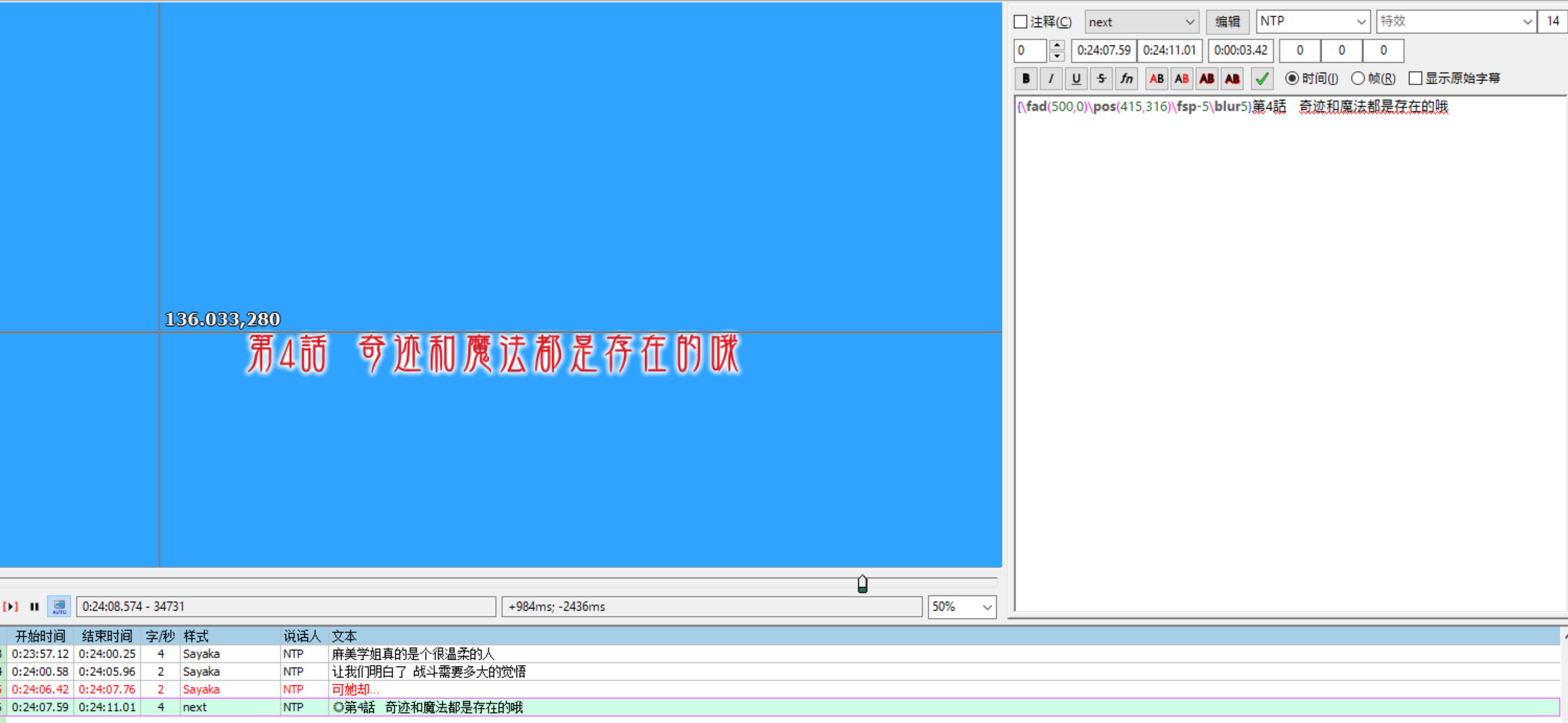Set the primary color with first AB icon
The height and width of the screenshot is (723, 1568).
tap(1157, 79)
